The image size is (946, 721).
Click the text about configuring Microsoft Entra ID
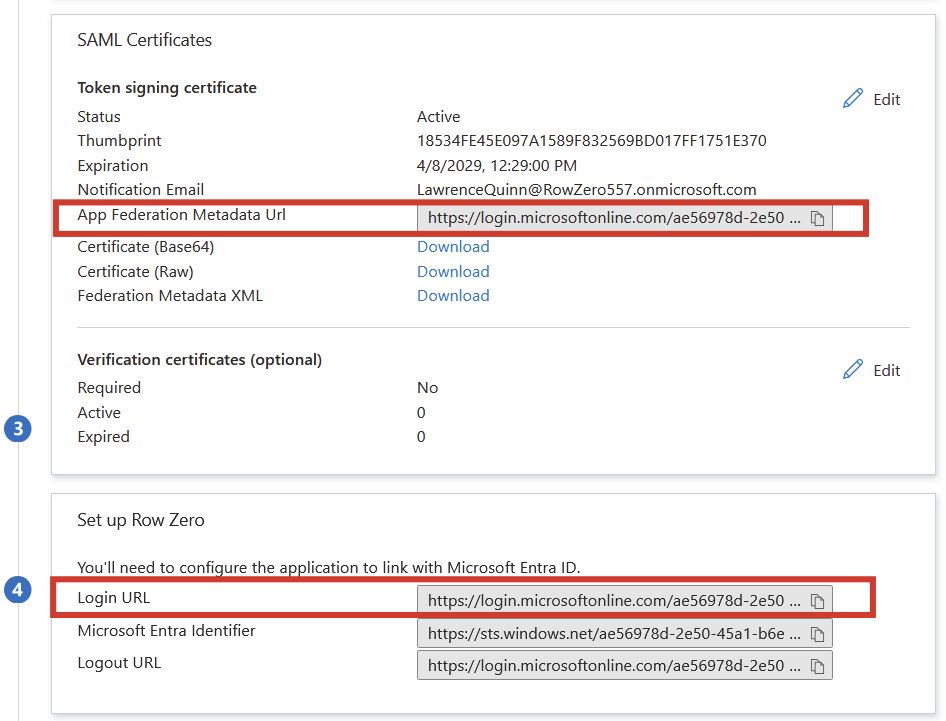[329, 568]
